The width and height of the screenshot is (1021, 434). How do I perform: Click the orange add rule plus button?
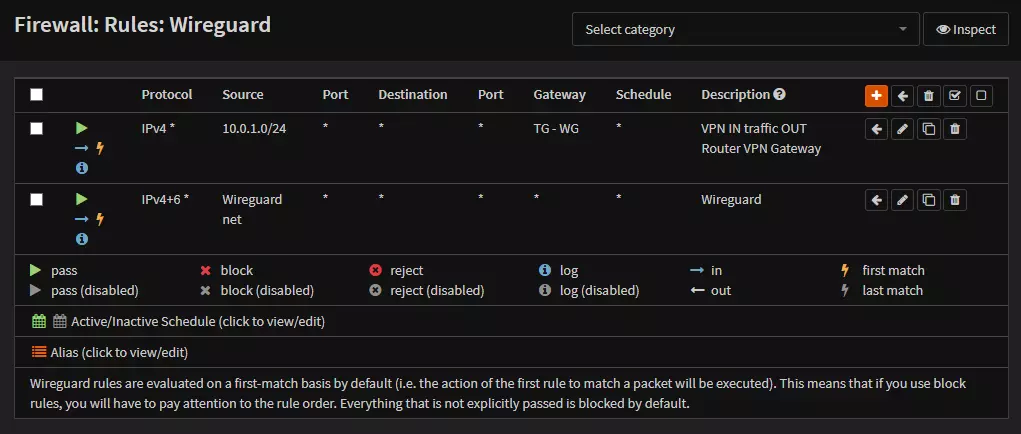pyautogui.click(x=876, y=96)
